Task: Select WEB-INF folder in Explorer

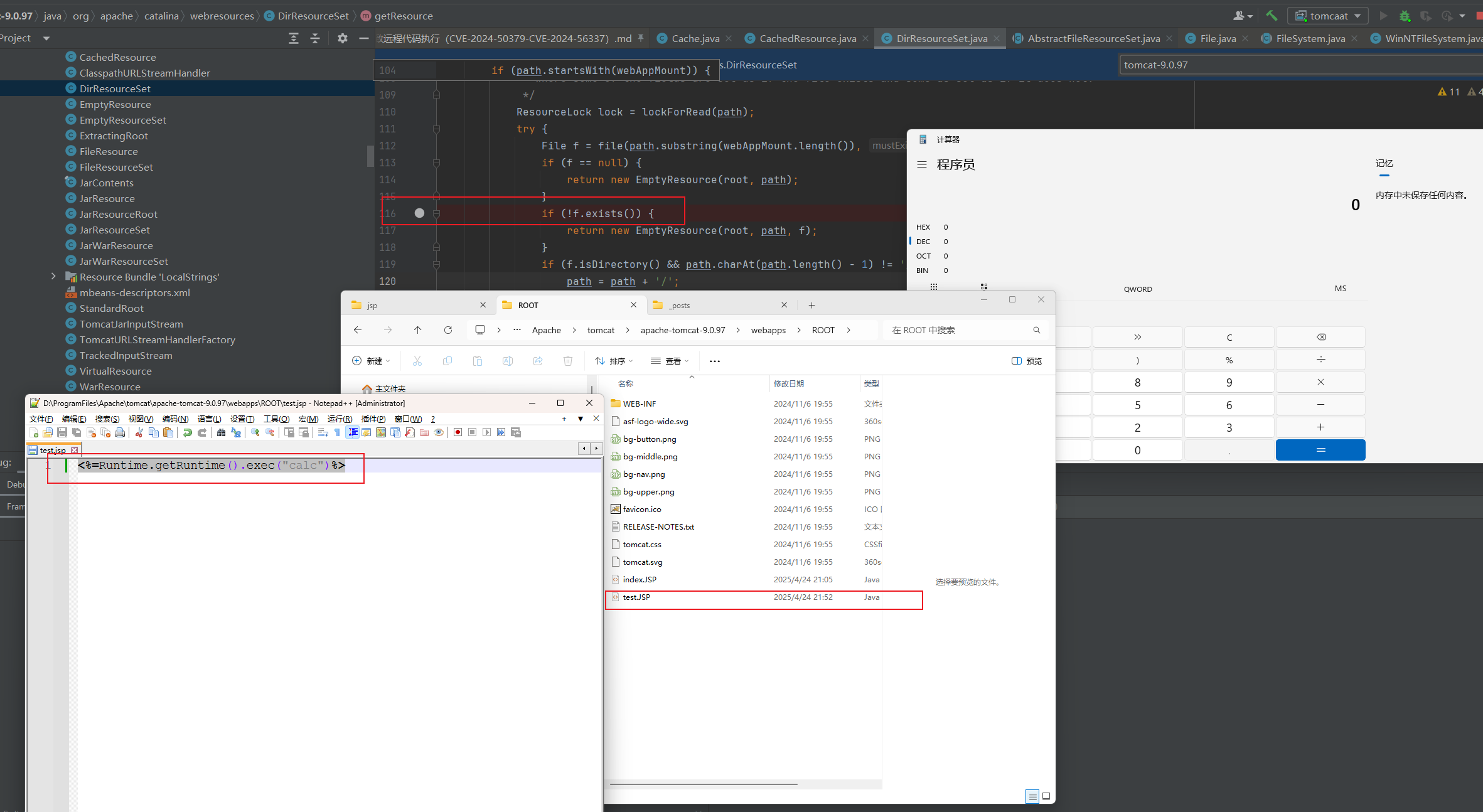Action: tap(745, 404)
